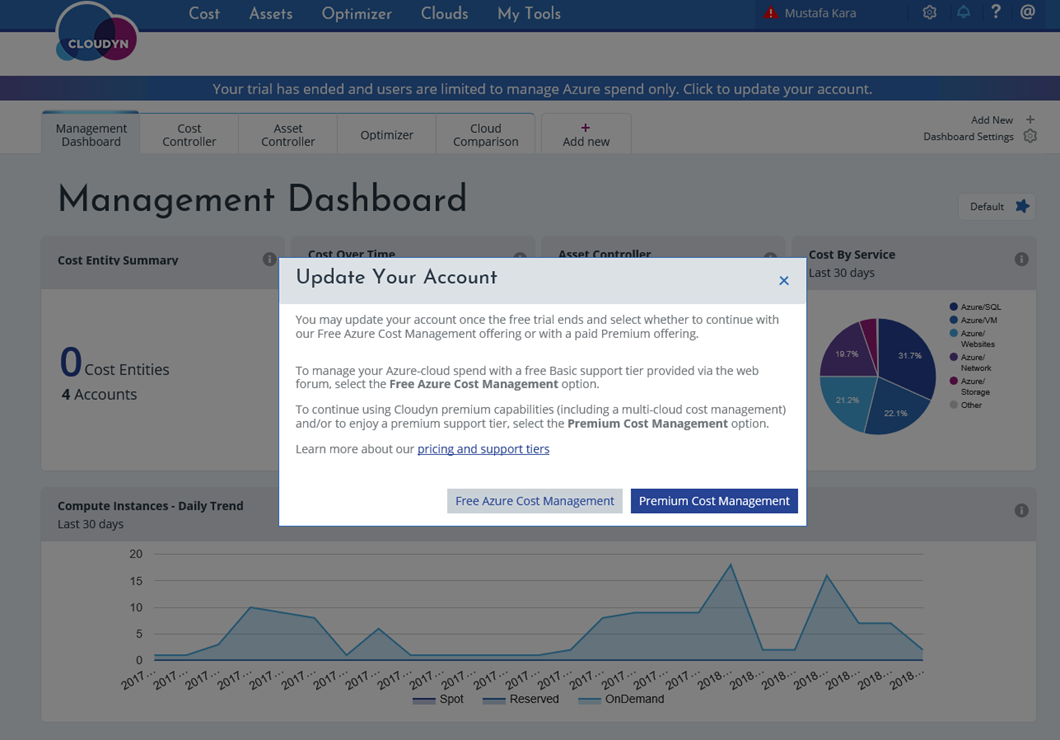This screenshot has height=740, width=1060.
Task: Open the Cost menu
Action: pos(204,14)
